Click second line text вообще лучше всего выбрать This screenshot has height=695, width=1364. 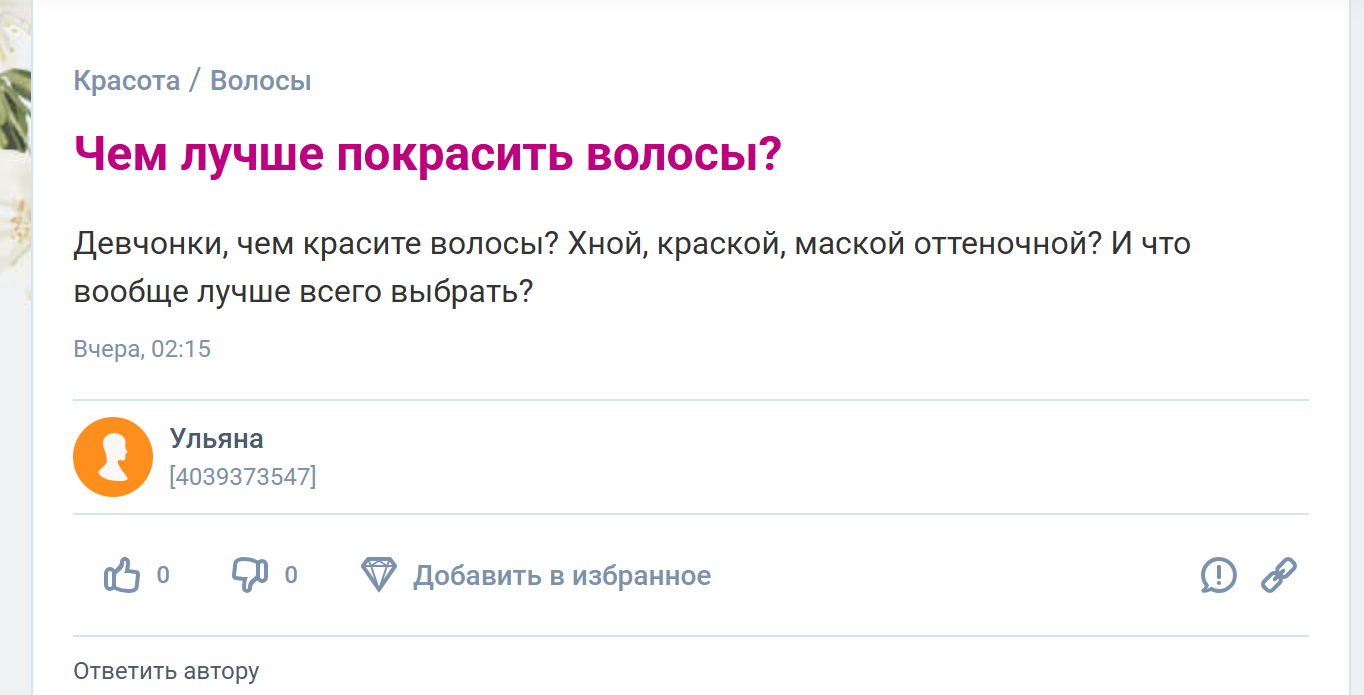tap(303, 292)
